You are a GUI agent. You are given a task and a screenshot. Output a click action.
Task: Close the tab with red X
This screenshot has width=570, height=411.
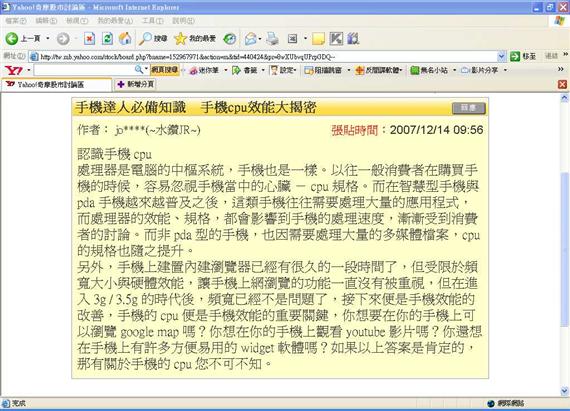point(562,84)
